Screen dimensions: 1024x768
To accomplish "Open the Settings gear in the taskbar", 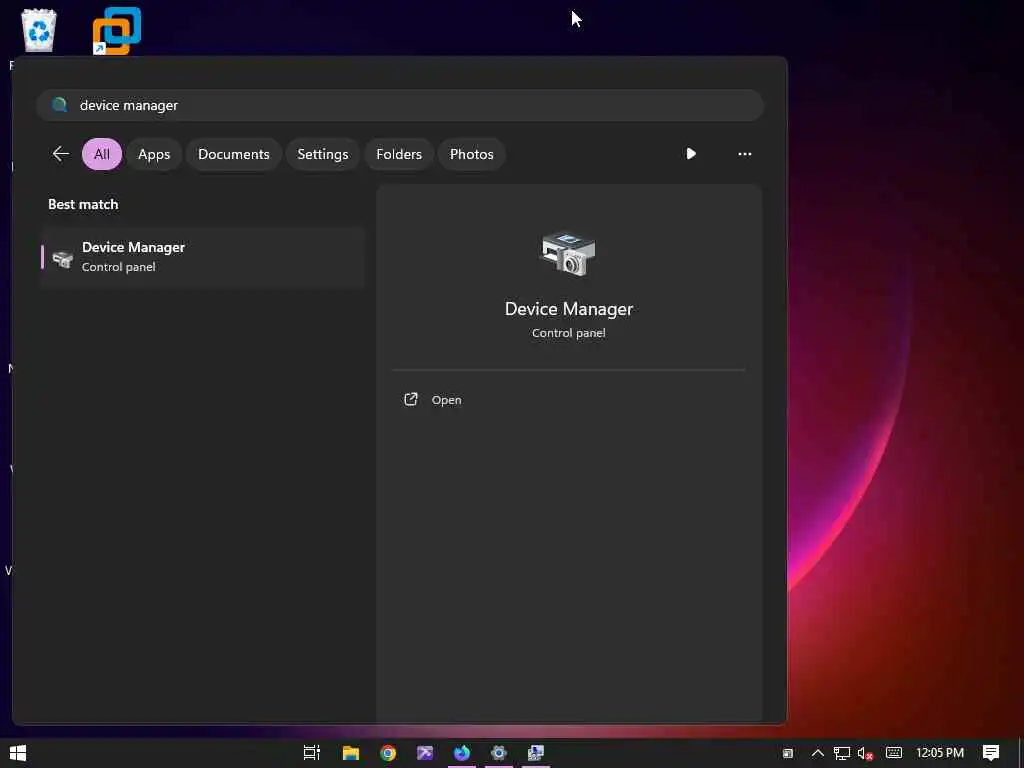I will [x=499, y=753].
